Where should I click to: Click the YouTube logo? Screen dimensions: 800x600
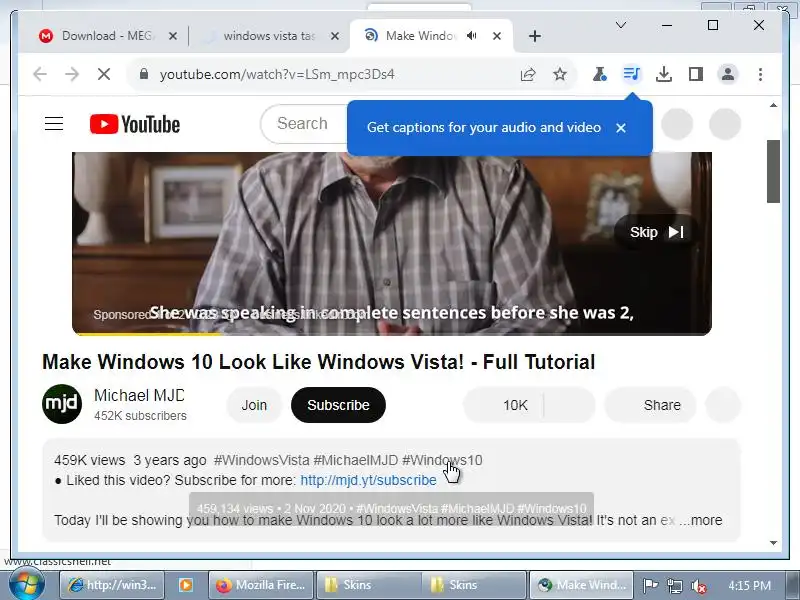tap(135, 124)
